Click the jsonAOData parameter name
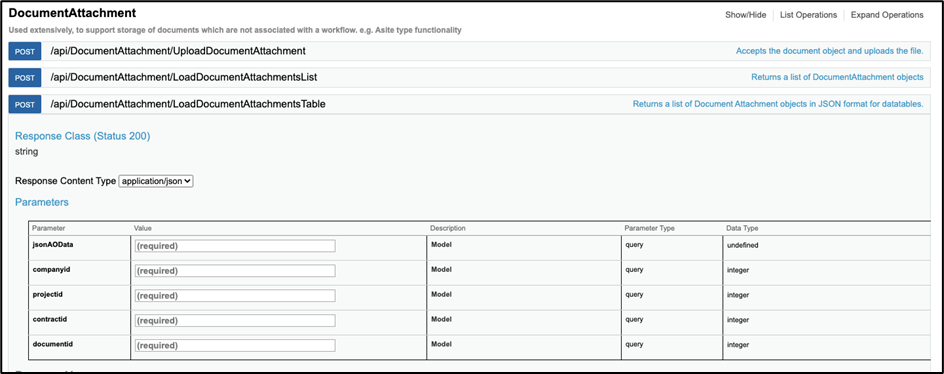Screen dimensions: 944x374 click(x=52, y=245)
